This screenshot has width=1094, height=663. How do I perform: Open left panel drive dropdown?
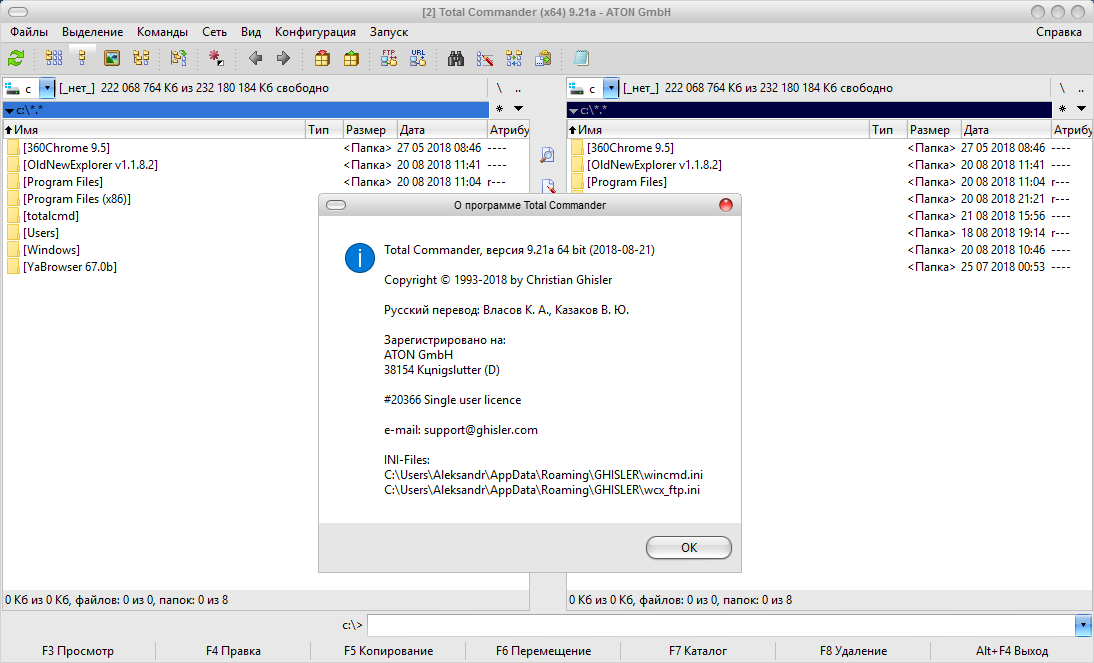(x=46, y=88)
